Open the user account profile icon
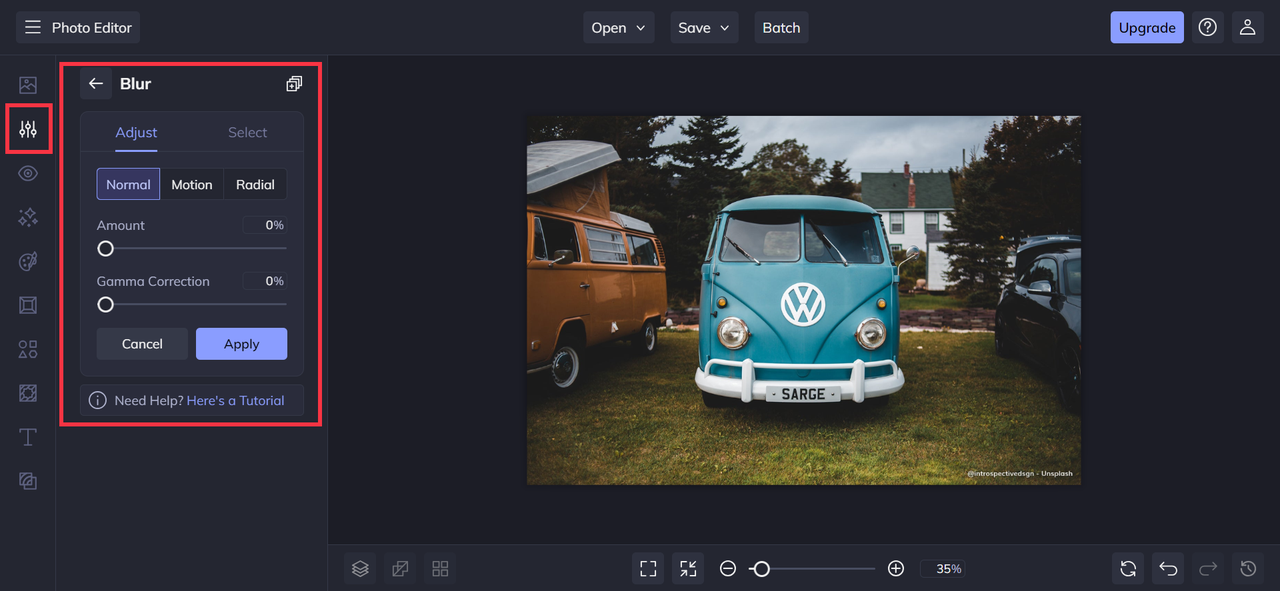The height and width of the screenshot is (591, 1280). pyautogui.click(x=1247, y=28)
